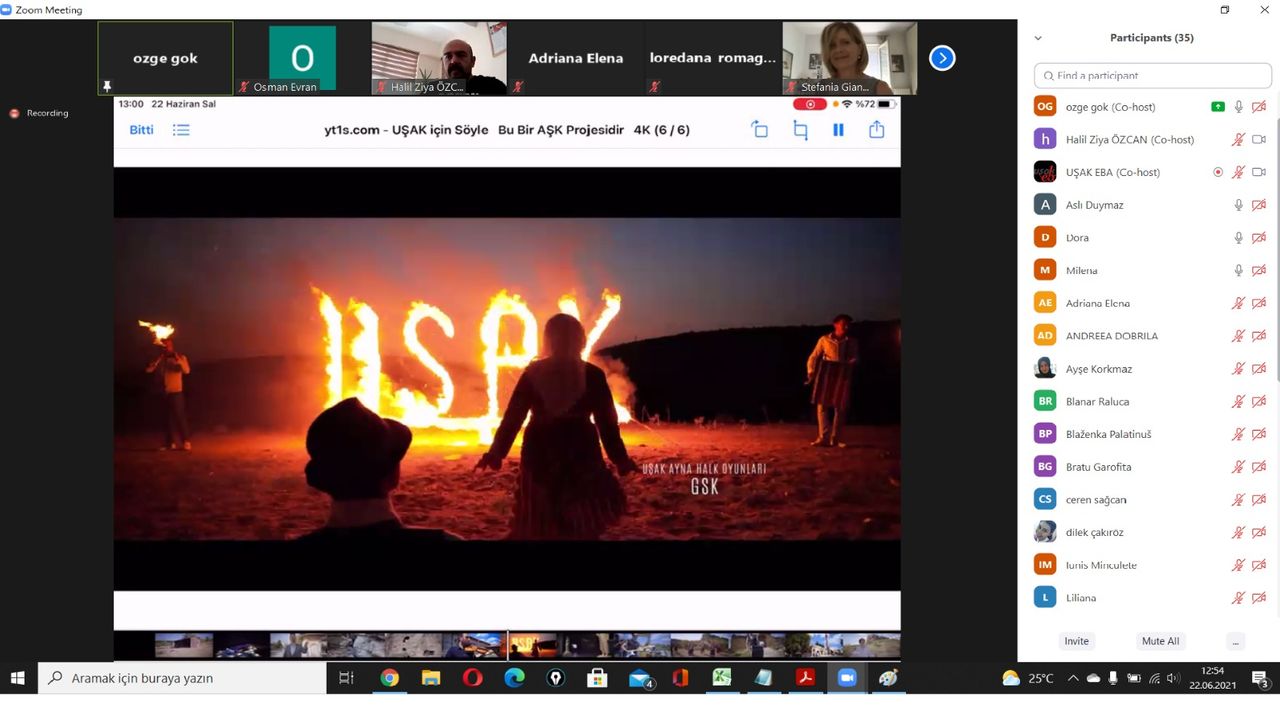The width and height of the screenshot is (1280, 720).
Task: Open Task View from the taskbar
Action: coord(346,678)
